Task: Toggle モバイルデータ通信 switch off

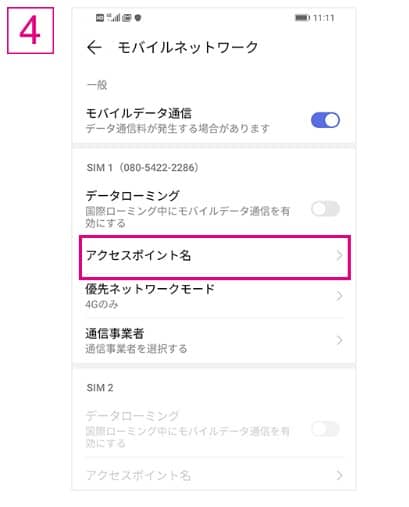Action: pyautogui.click(x=325, y=120)
